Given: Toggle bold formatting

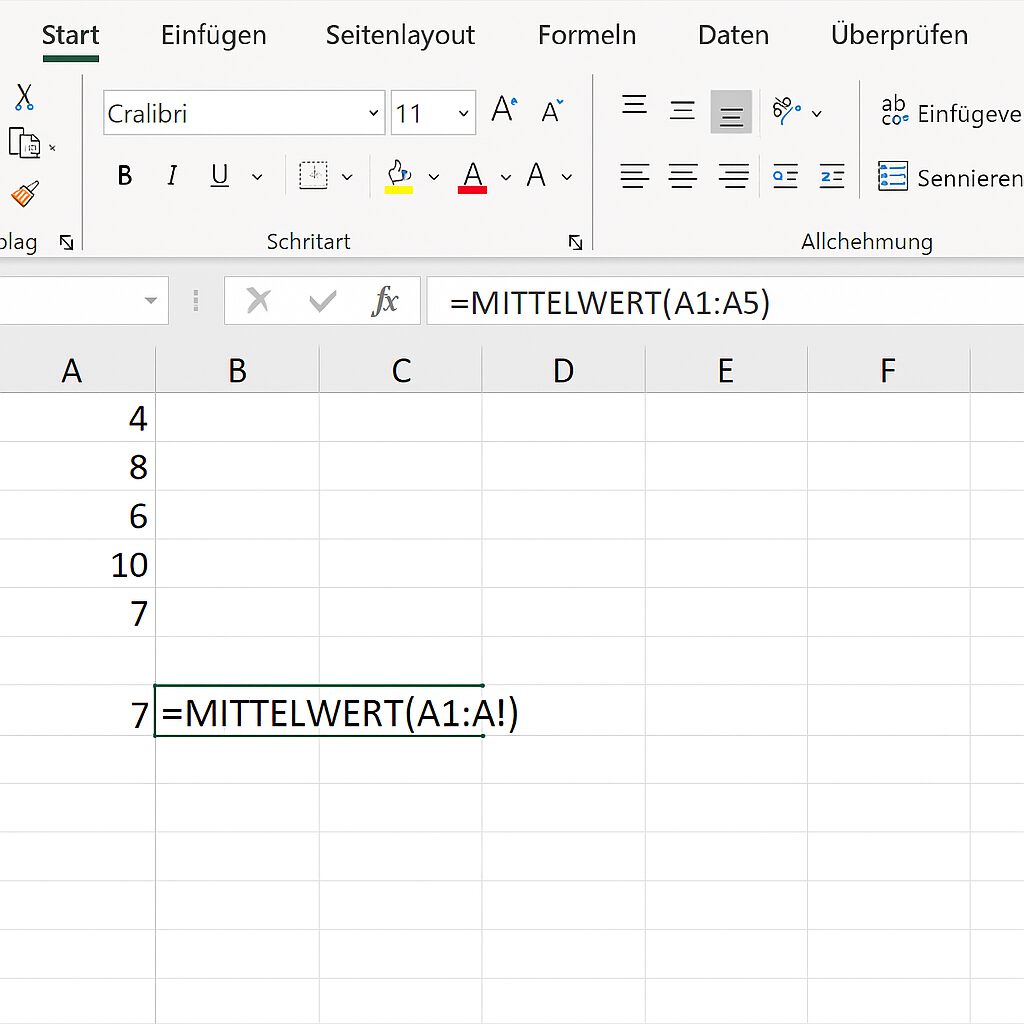Looking at the screenshot, I should 124,175.
